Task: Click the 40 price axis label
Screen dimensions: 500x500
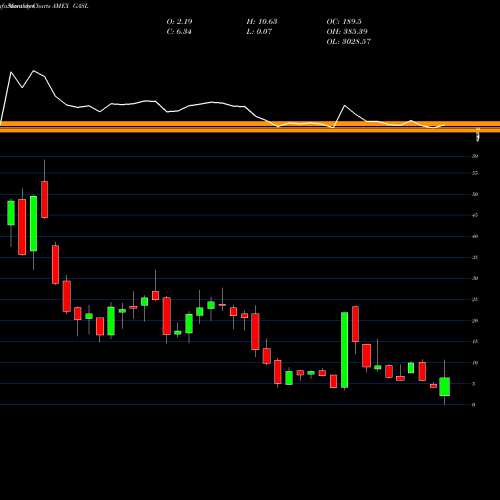Action: click(475, 236)
